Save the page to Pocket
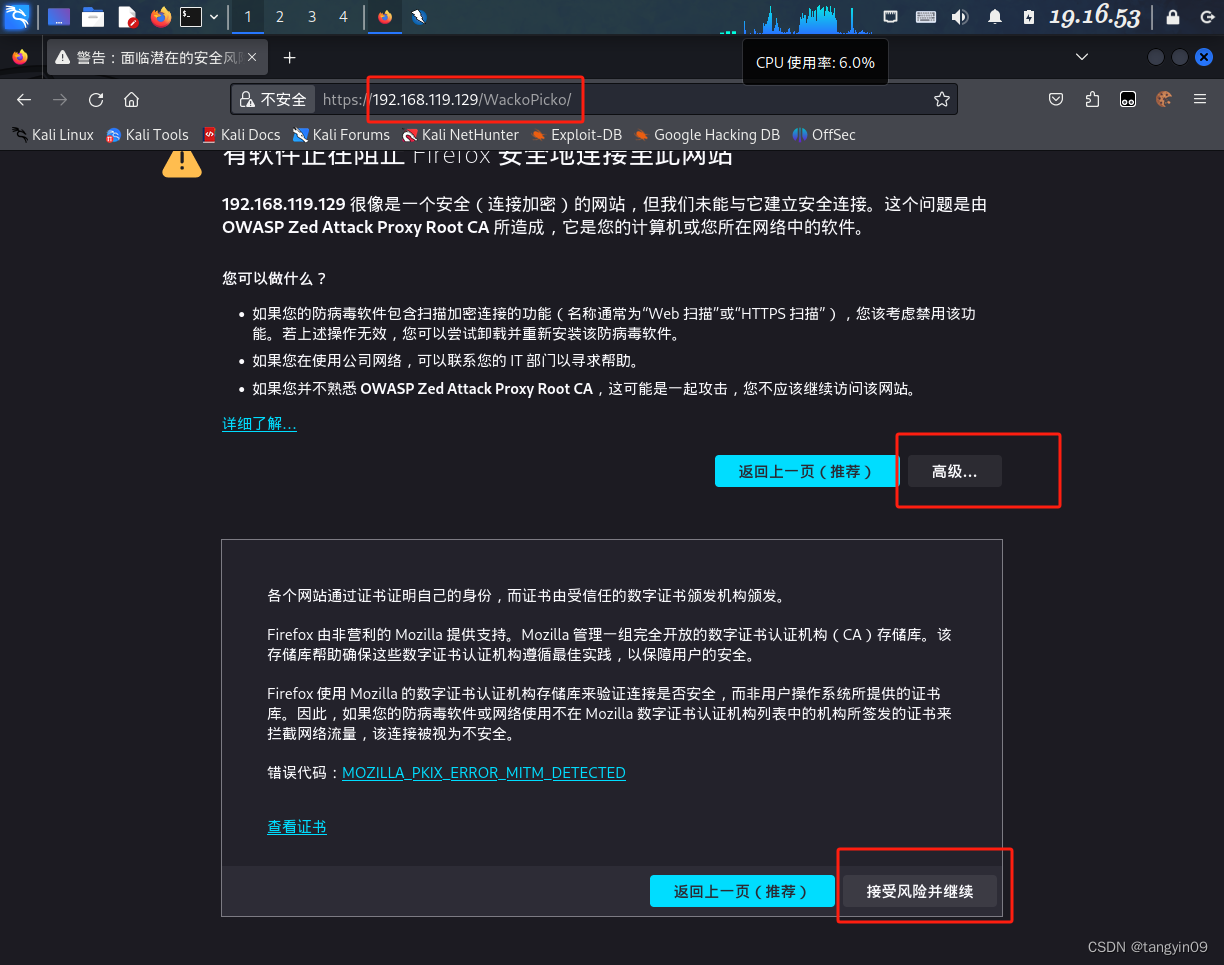This screenshot has width=1224, height=965. [x=1056, y=99]
